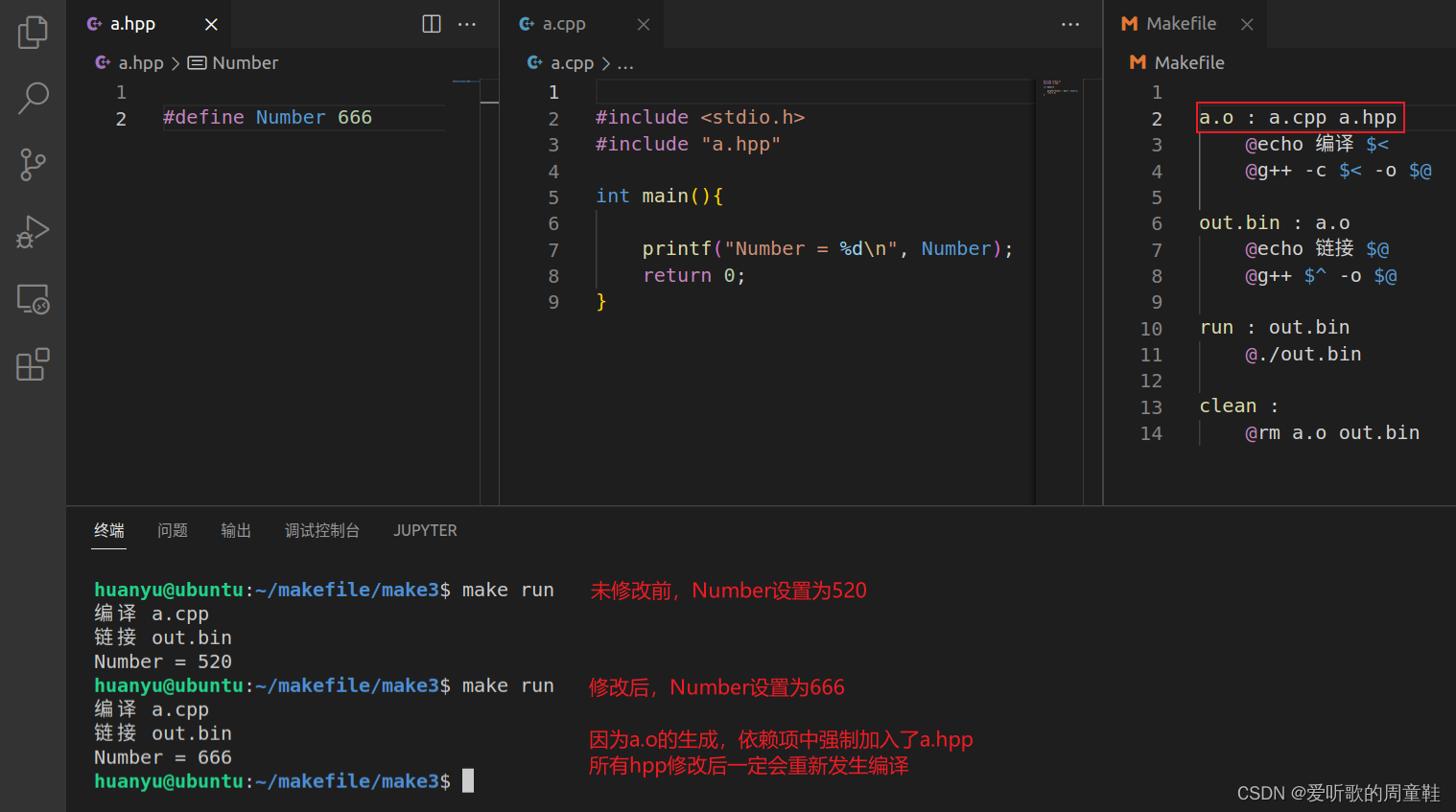
Task: Split the a.hpp editor right
Action: coord(432,24)
